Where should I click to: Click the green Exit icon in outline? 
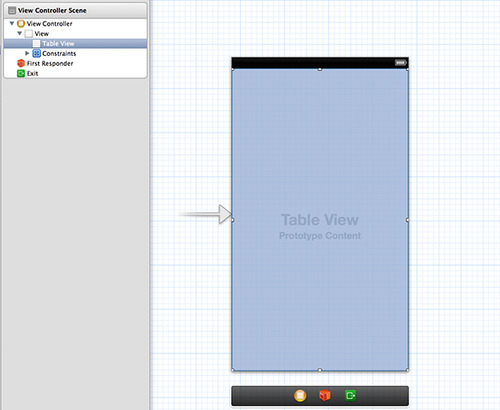coord(21,73)
